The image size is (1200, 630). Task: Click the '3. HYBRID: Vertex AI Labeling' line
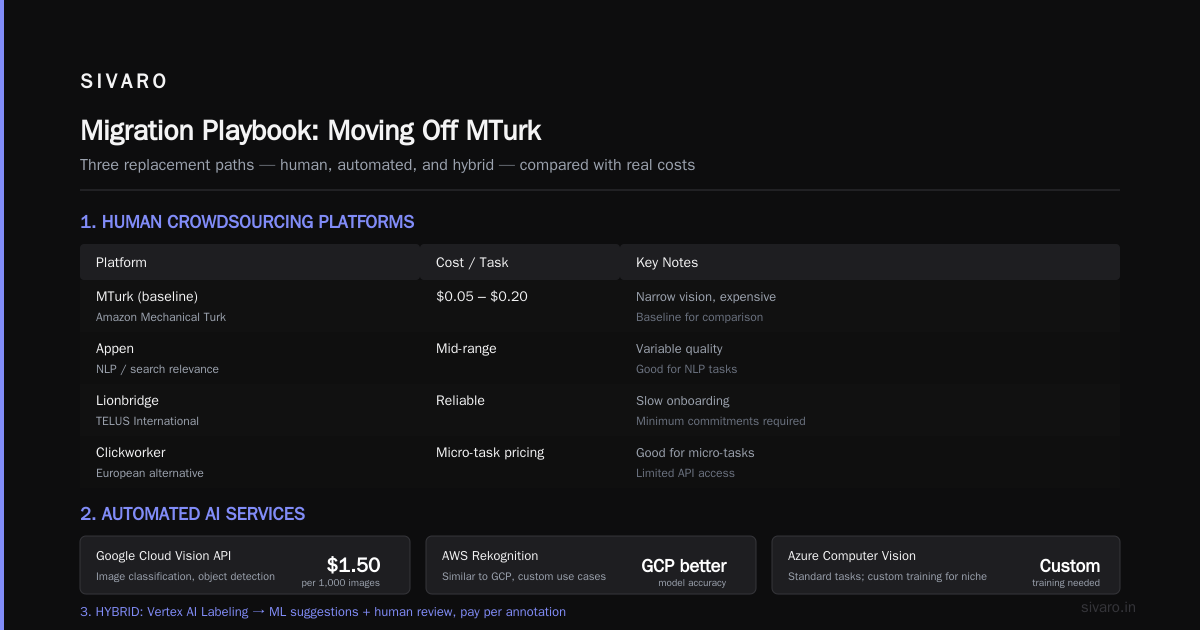[x=323, y=611]
